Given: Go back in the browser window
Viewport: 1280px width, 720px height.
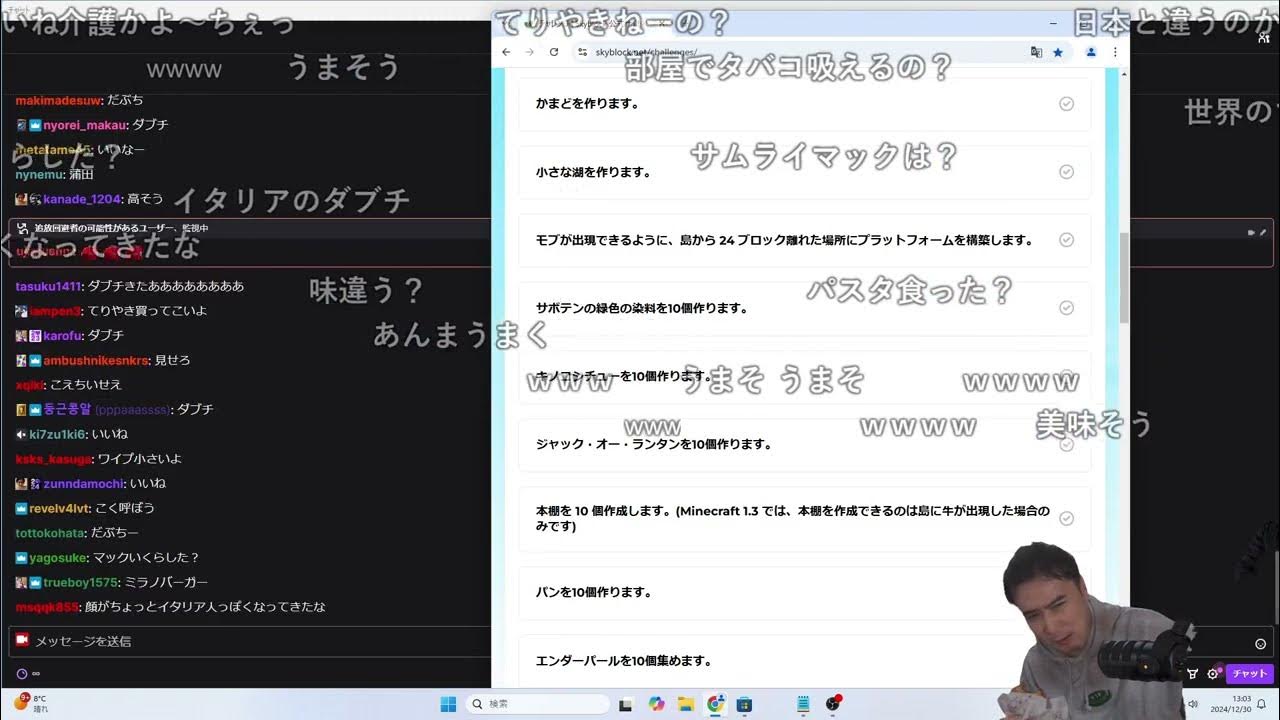Looking at the screenshot, I should coord(507,52).
